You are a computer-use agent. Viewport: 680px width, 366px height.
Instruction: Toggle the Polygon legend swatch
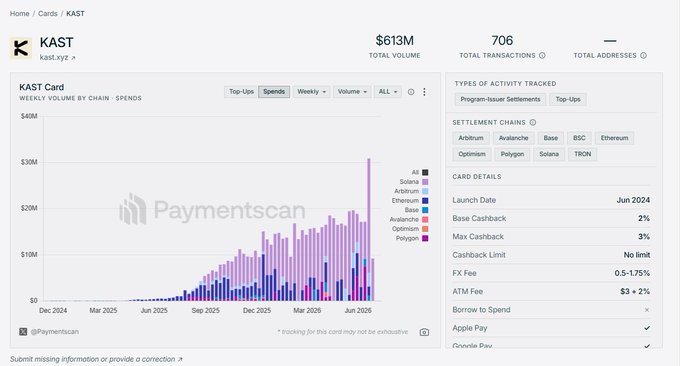point(425,238)
